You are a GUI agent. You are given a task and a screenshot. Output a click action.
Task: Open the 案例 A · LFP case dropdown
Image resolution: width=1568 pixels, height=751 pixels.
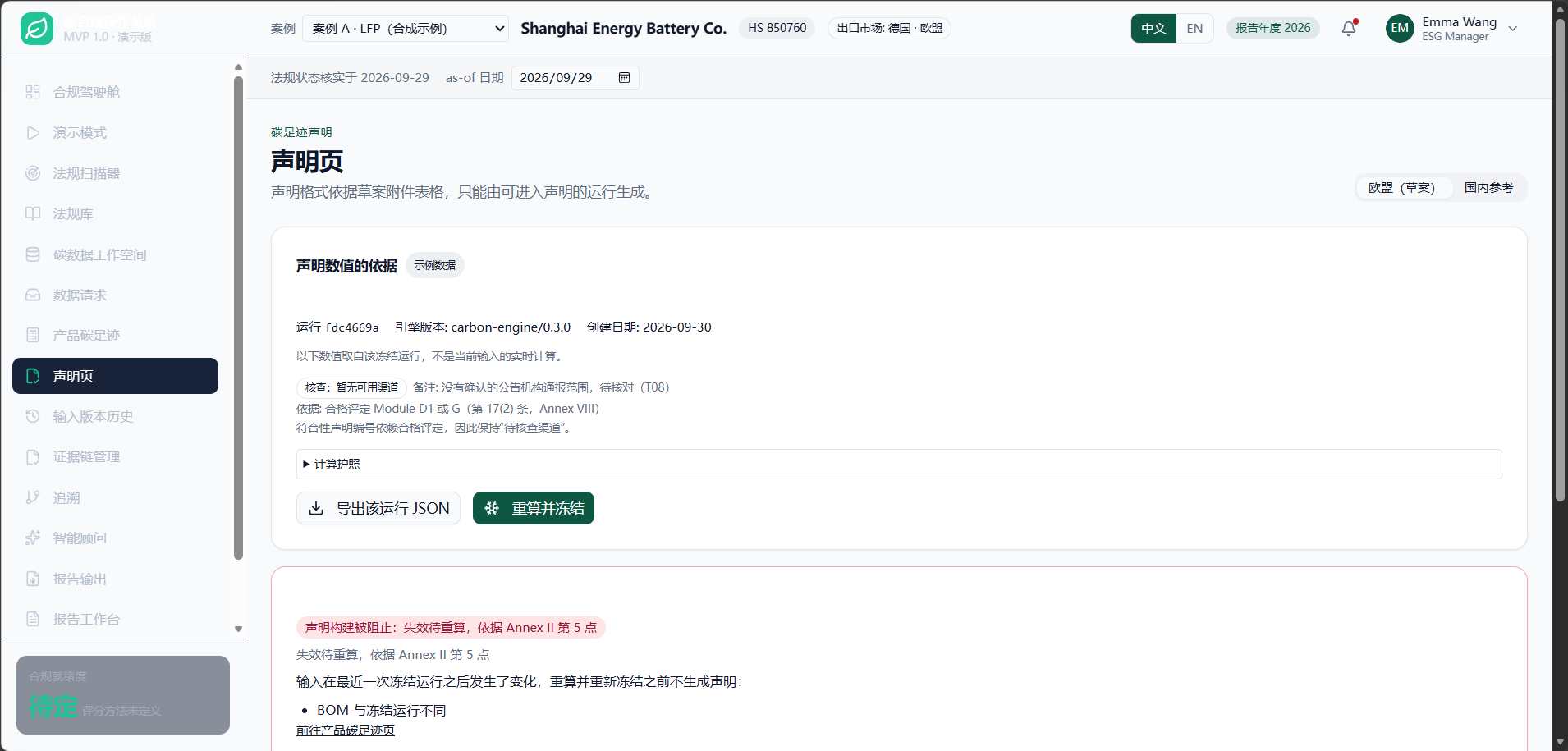click(406, 29)
